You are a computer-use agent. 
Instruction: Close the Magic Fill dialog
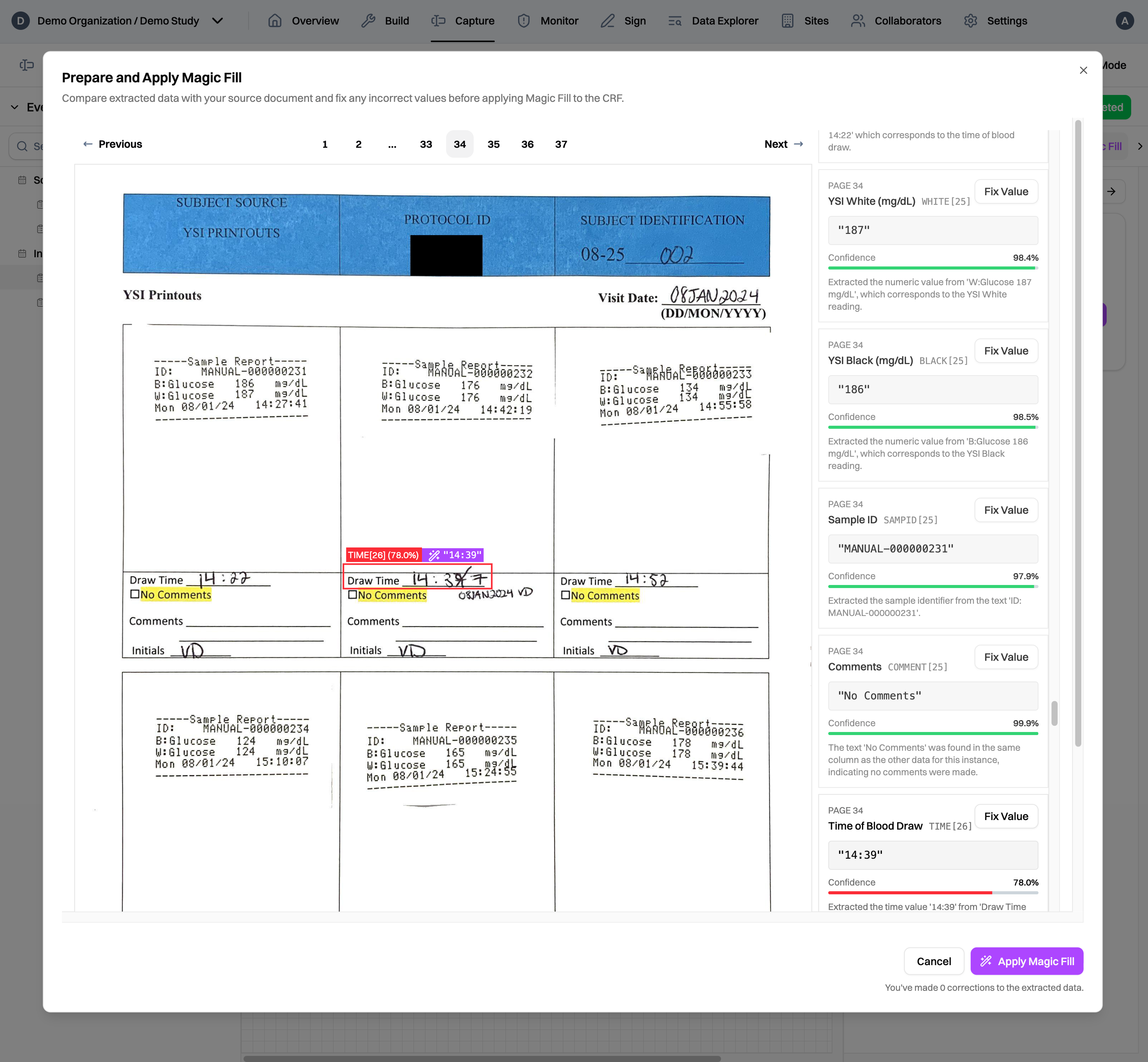pos(1083,70)
